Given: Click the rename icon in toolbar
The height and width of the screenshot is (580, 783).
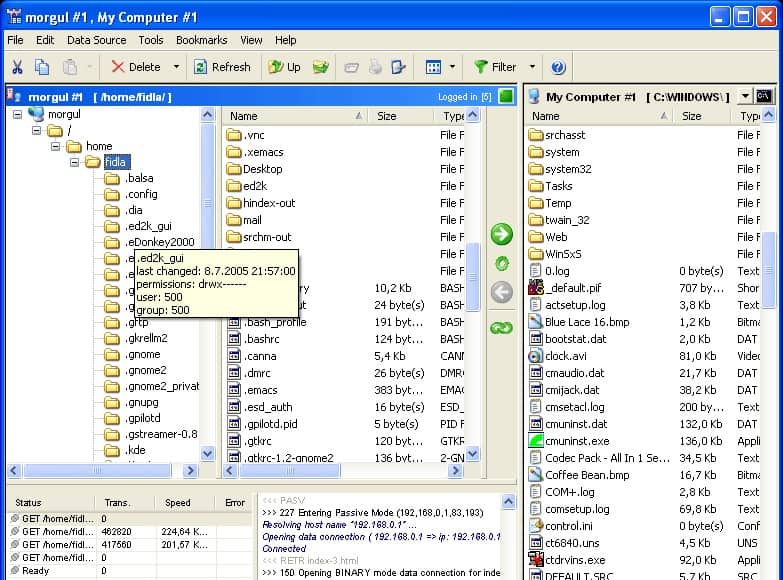Looking at the screenshot, I should [x=352, y=67].
